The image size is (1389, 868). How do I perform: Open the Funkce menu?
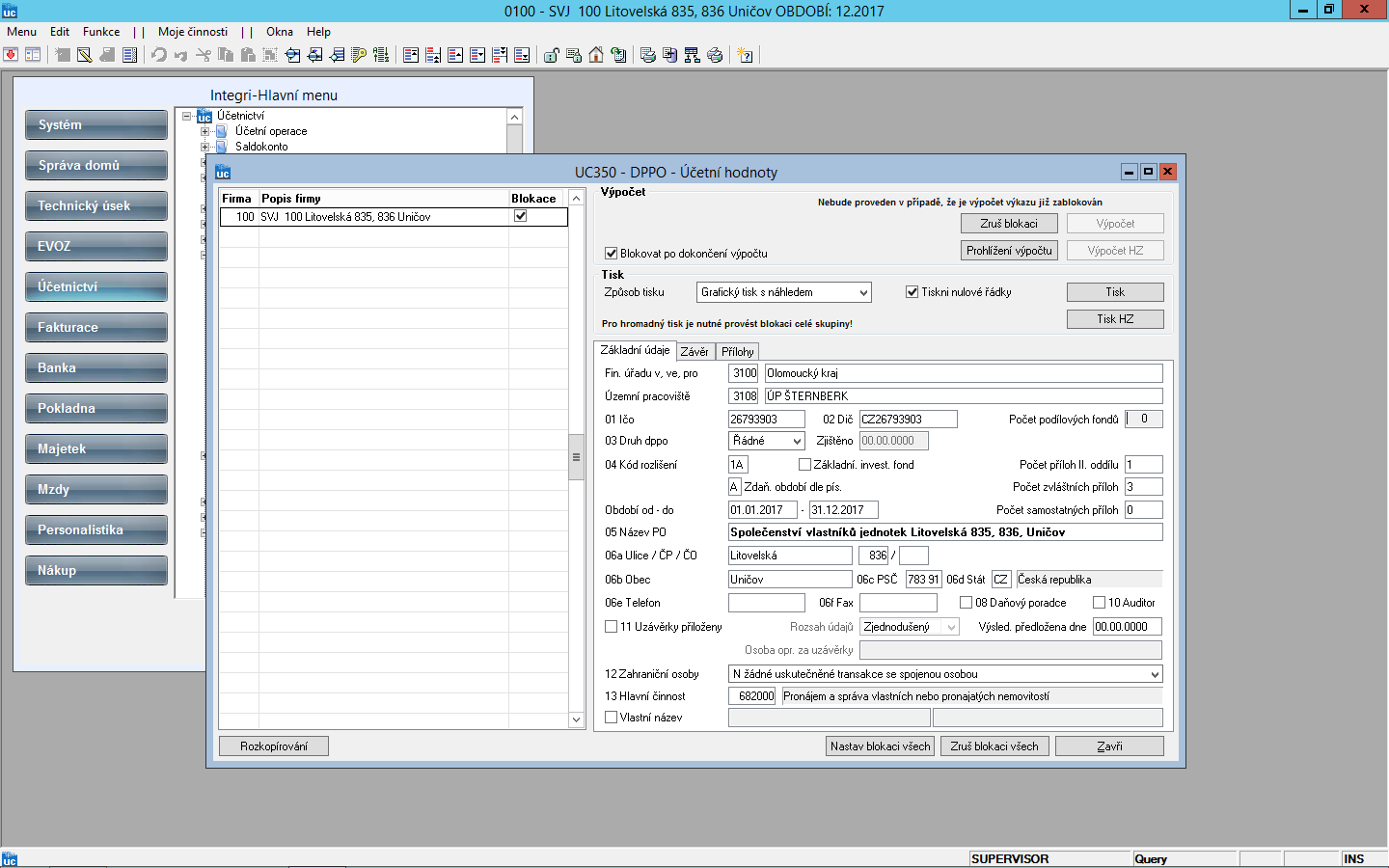point(101,32)
